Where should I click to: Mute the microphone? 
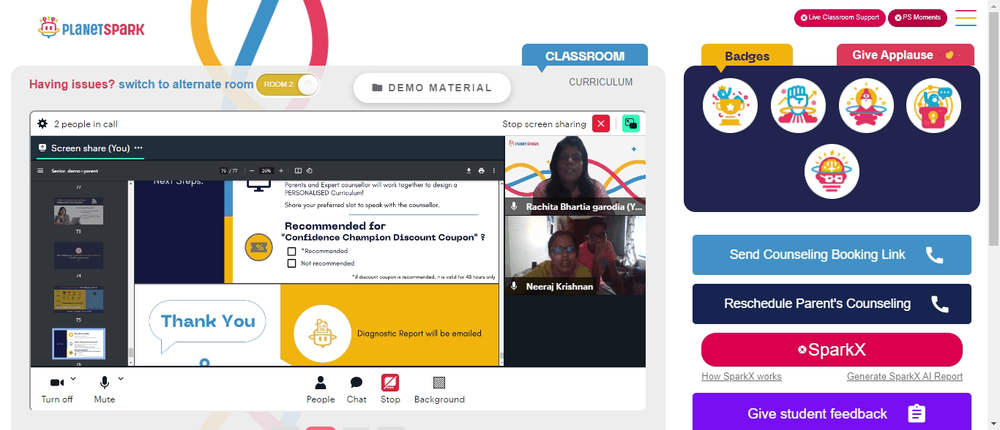click(x=104, y=390)
